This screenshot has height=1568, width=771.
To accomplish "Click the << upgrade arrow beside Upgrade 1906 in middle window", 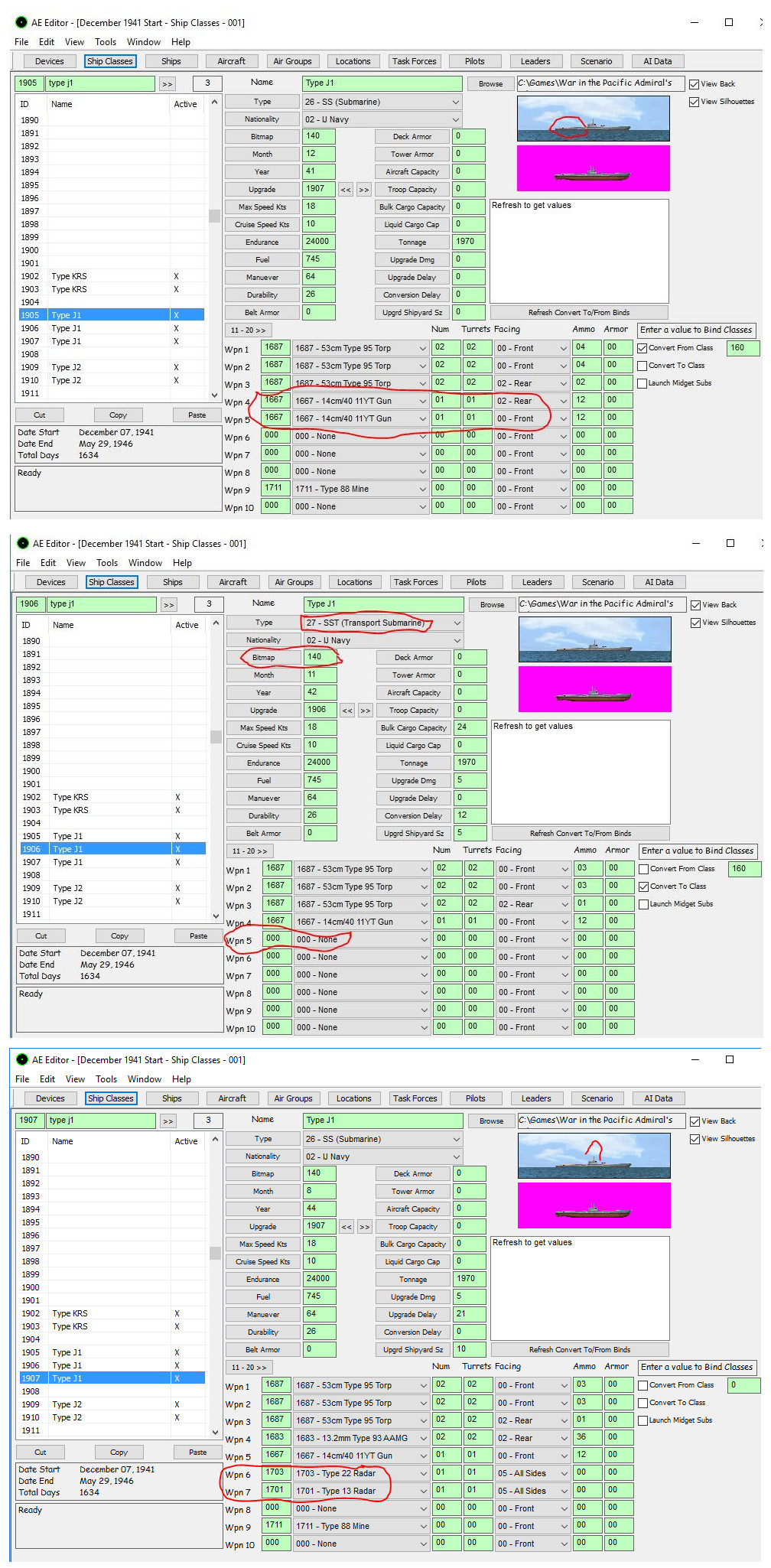I will (347, 711).
